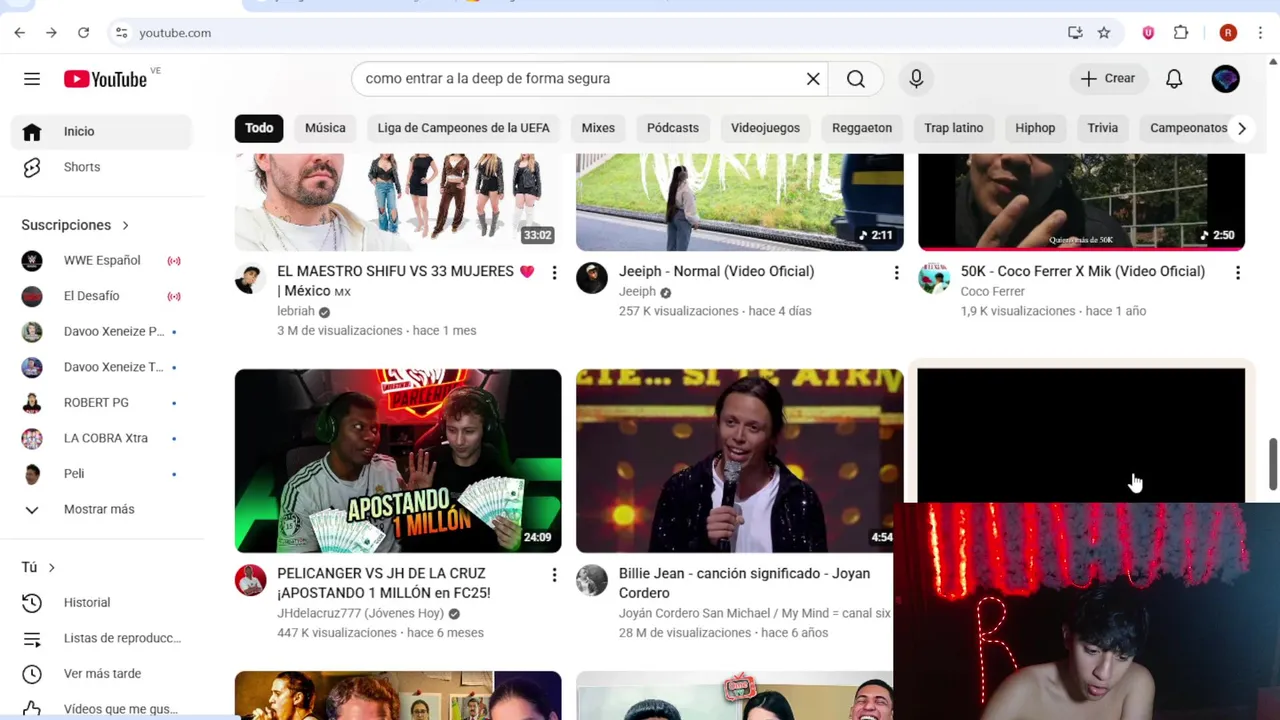Open the lebriah channel avatar
Viewport: 1280px width, 720px height.
point(250,278)
